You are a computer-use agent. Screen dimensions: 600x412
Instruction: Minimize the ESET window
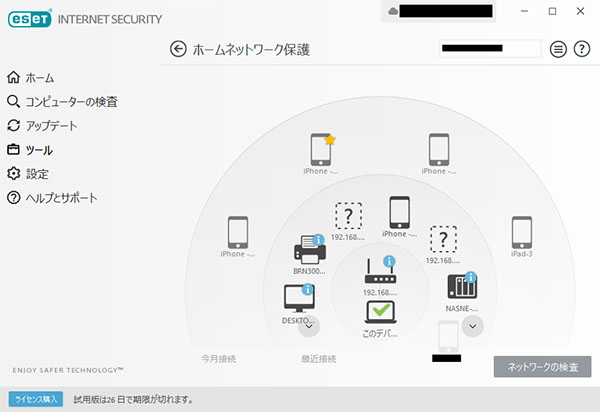click(x=524, y=11)
